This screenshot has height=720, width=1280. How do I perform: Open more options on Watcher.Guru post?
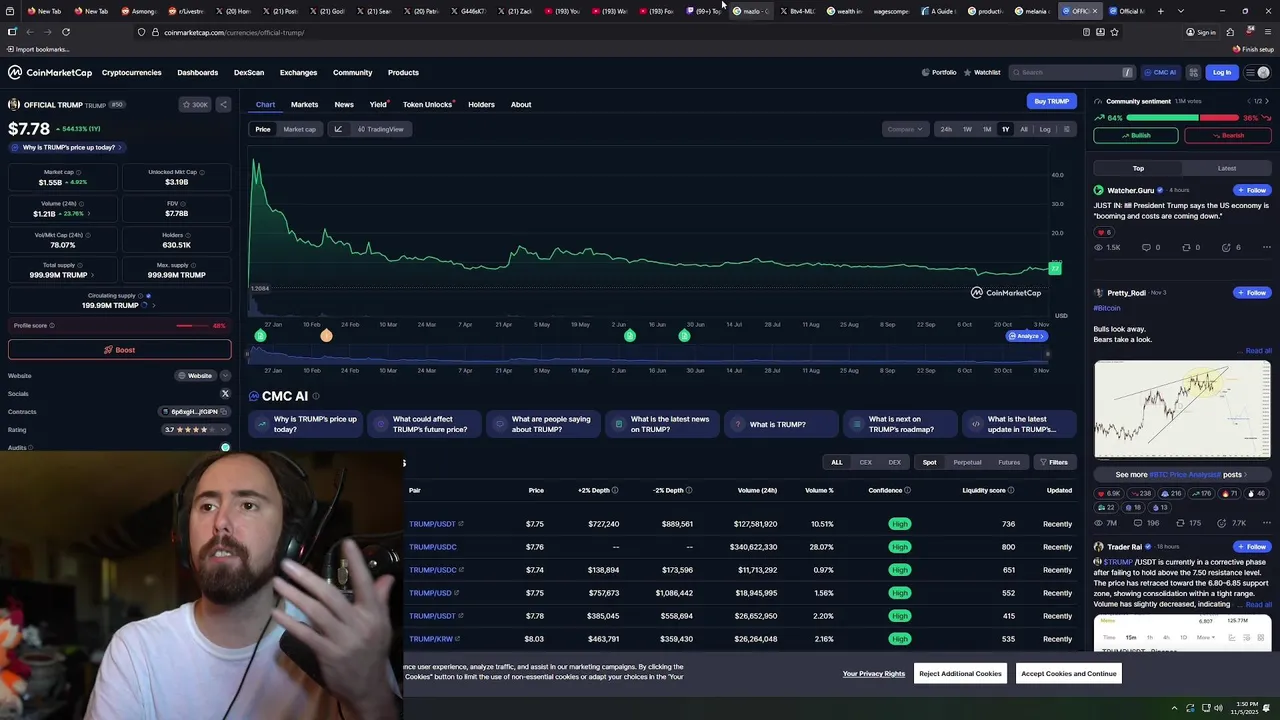coord(1266,247)
